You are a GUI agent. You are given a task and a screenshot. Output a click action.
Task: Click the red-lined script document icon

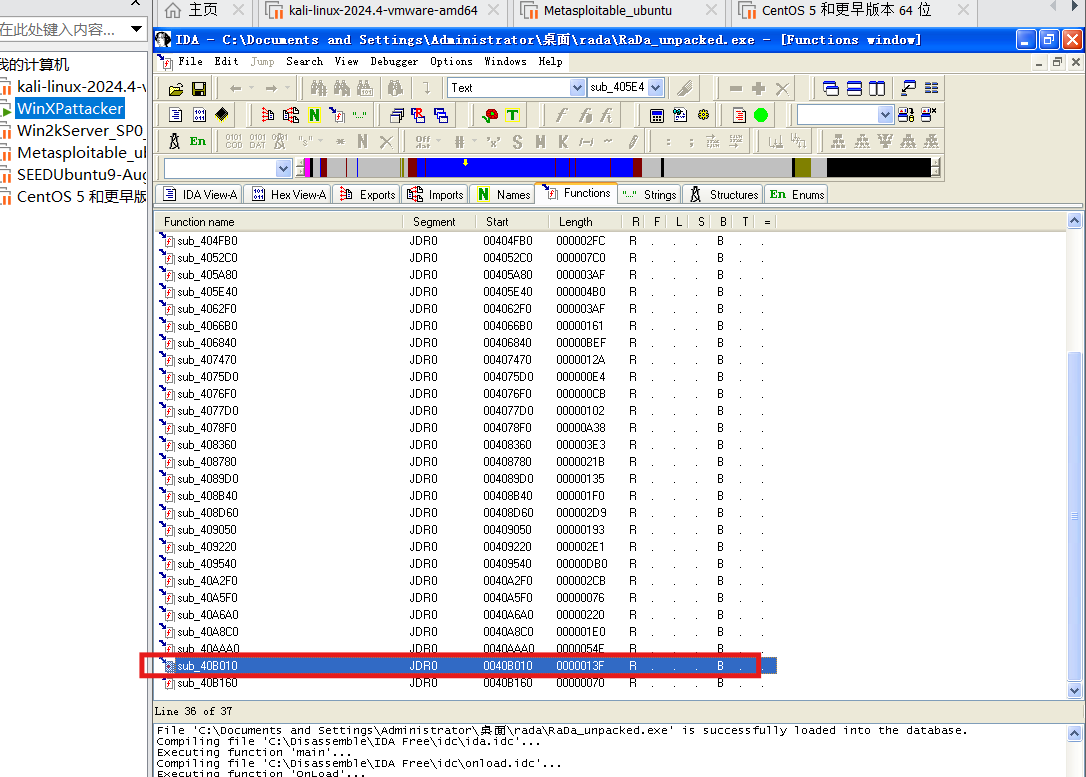739,115
